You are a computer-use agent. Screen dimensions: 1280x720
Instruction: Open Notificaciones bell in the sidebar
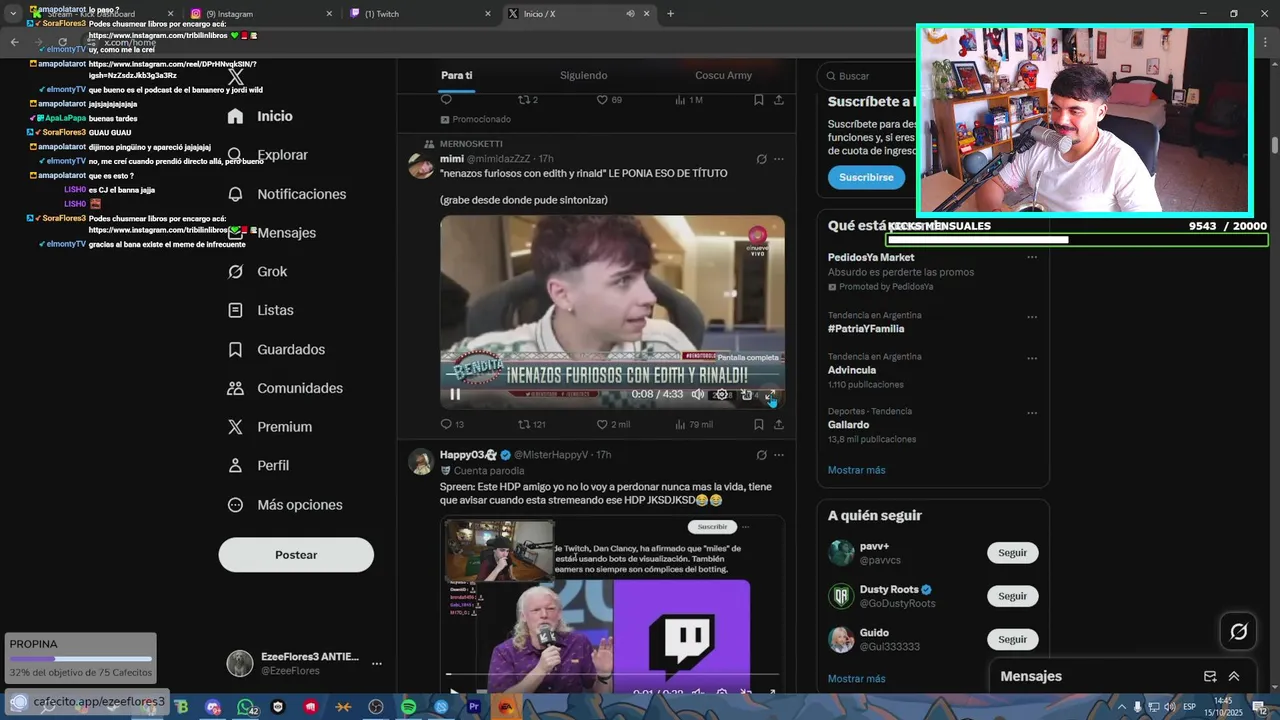[287, 194]
